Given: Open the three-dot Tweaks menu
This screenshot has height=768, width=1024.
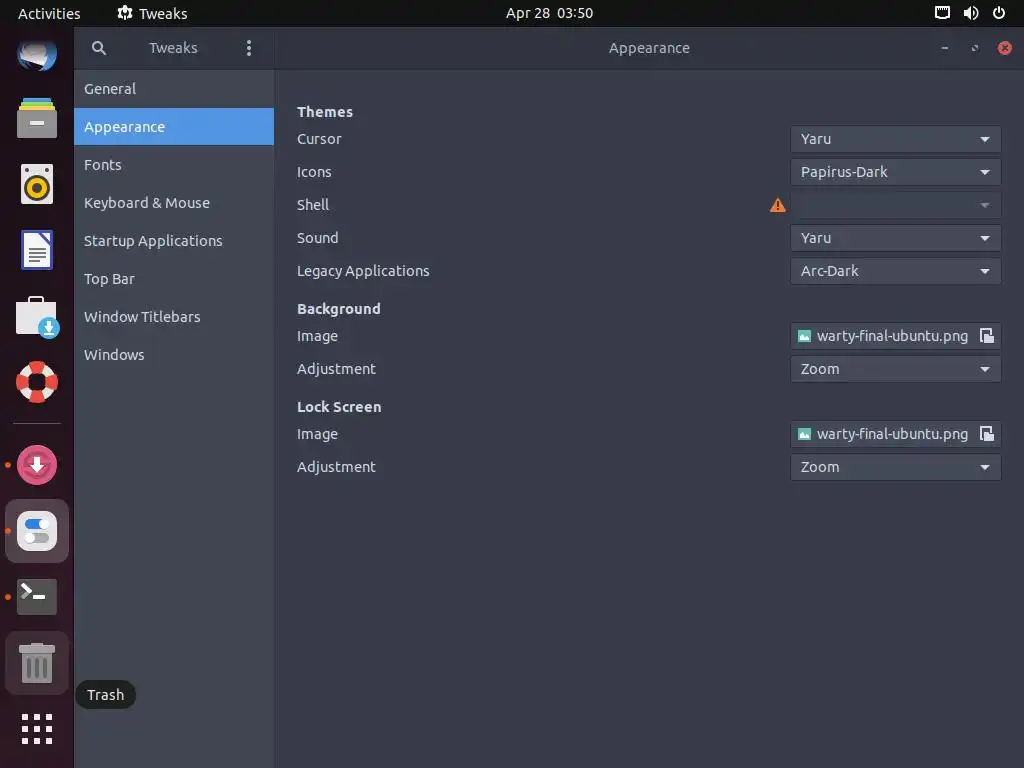Looking at the screenshot, I should (x=249, y=48).
